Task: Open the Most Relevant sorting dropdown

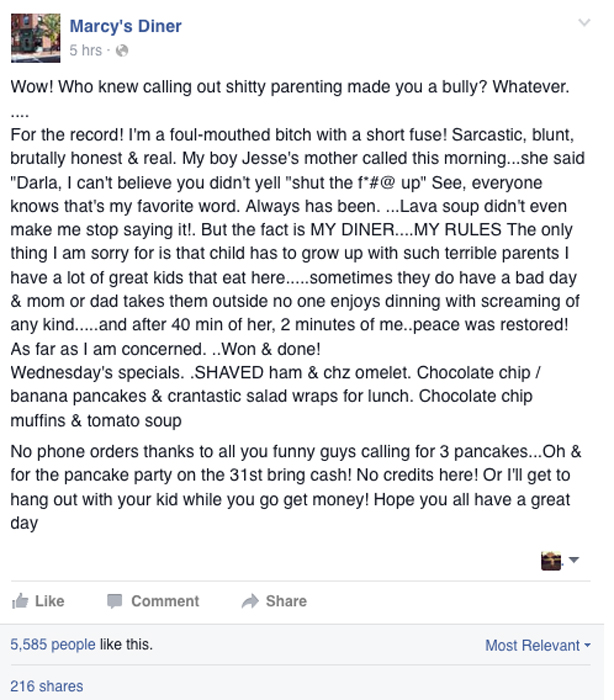Action: (538, 645)
